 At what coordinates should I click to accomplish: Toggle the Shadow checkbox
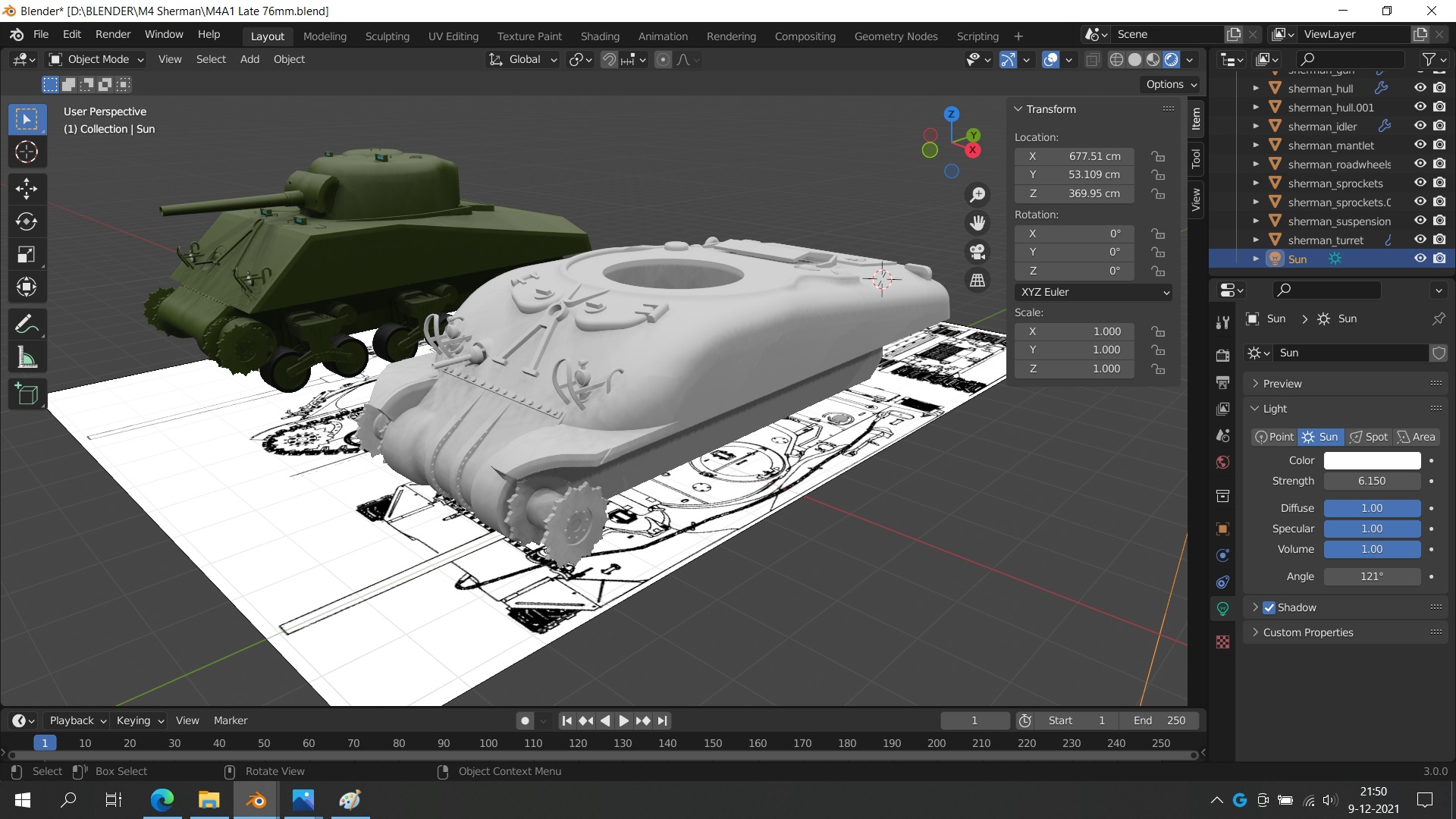pos(1269,607)
